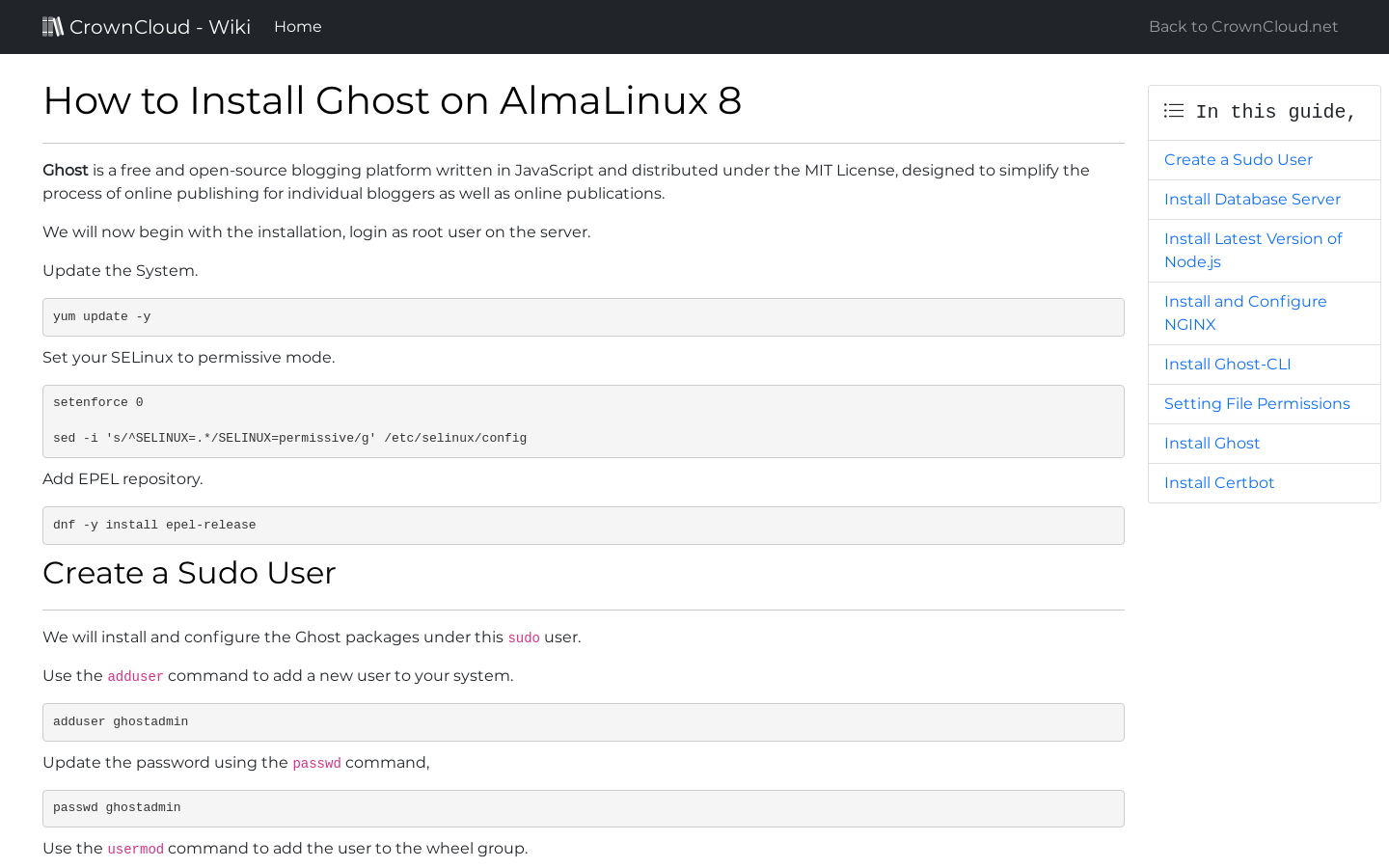1389x868 pixels.
Task: Select the 'Back to CrownCloud.net' link
Action: 1242,26
